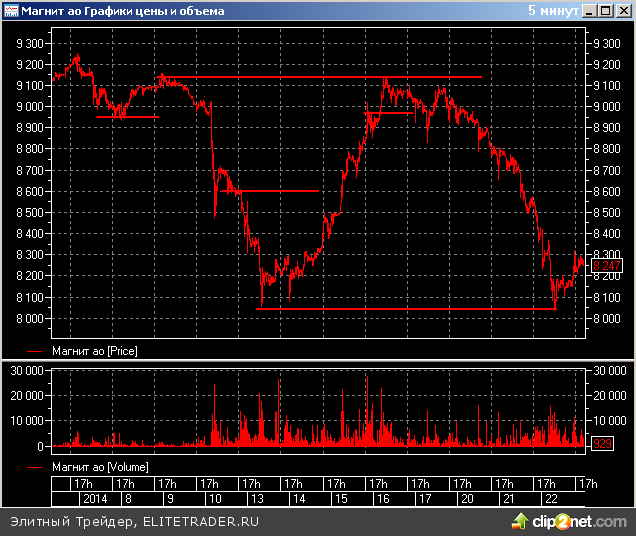
Task: Click the clip2net green arrow logo
Action: pyautogui.click(x=519, y=521)
